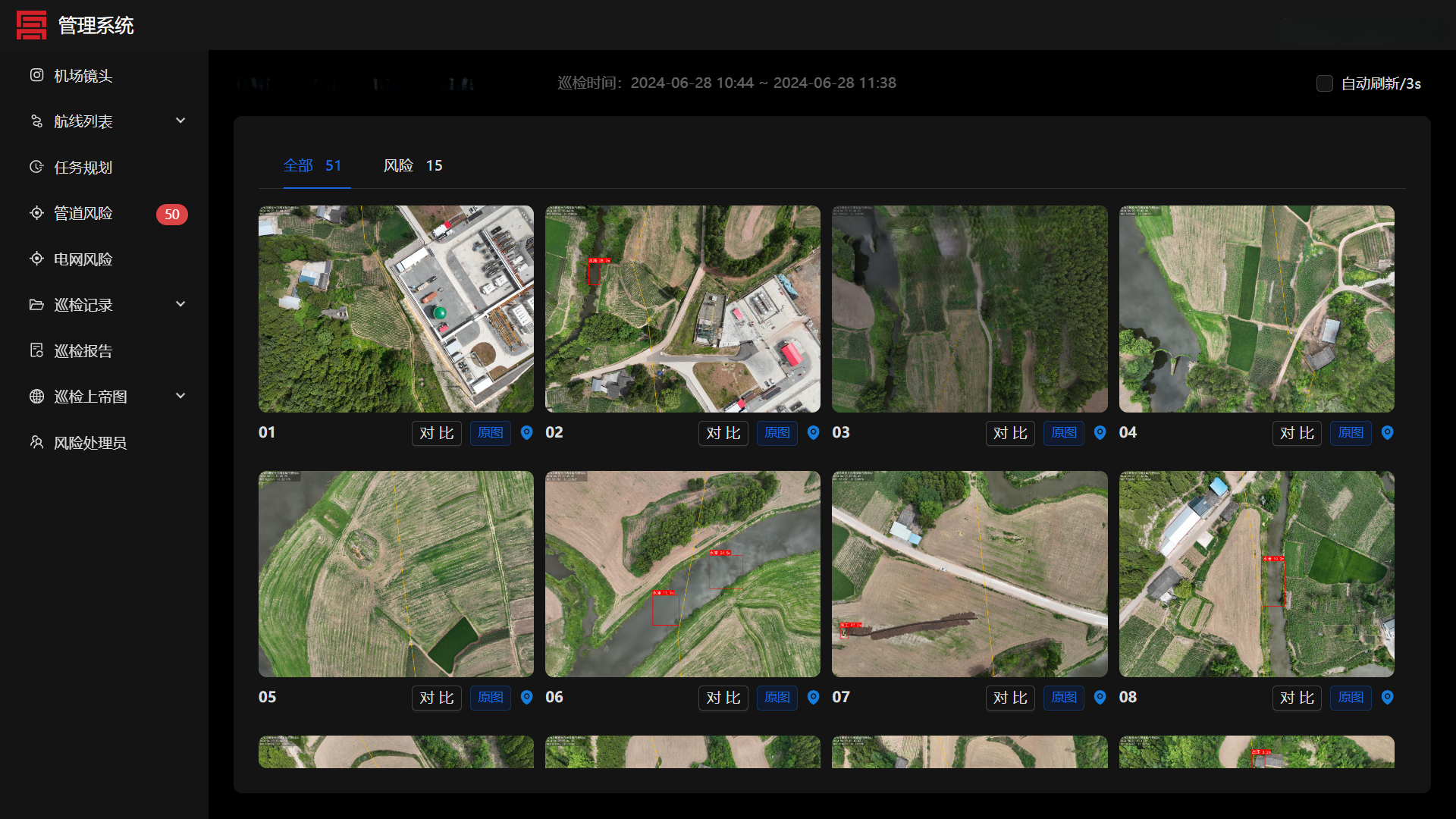
Task: Open 巡检报告 menu item
Action: point(105,351)
